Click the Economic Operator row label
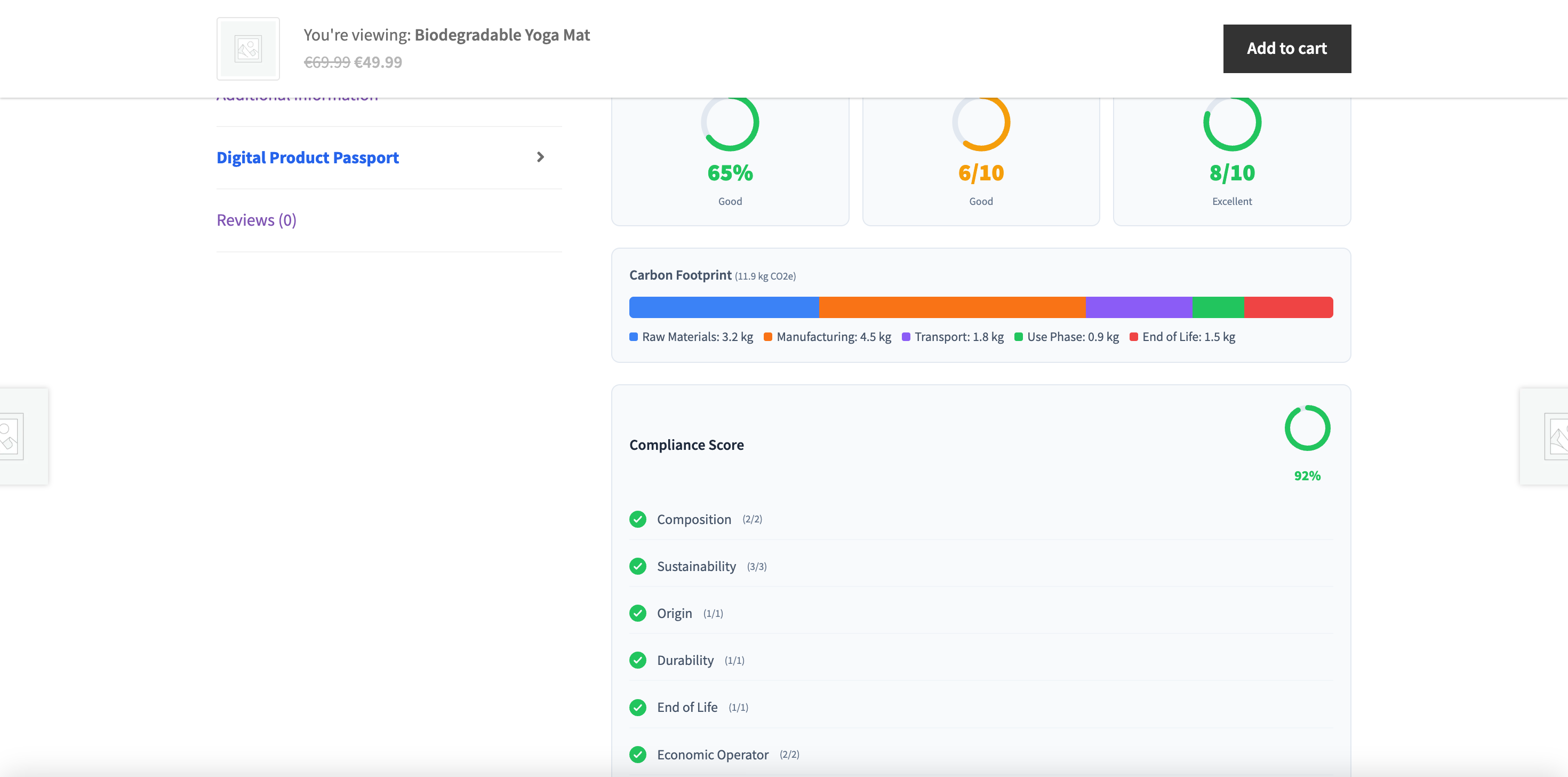The width and height of the screenshot is (1568, 777). pyautogui.click(x=712, y=755)
